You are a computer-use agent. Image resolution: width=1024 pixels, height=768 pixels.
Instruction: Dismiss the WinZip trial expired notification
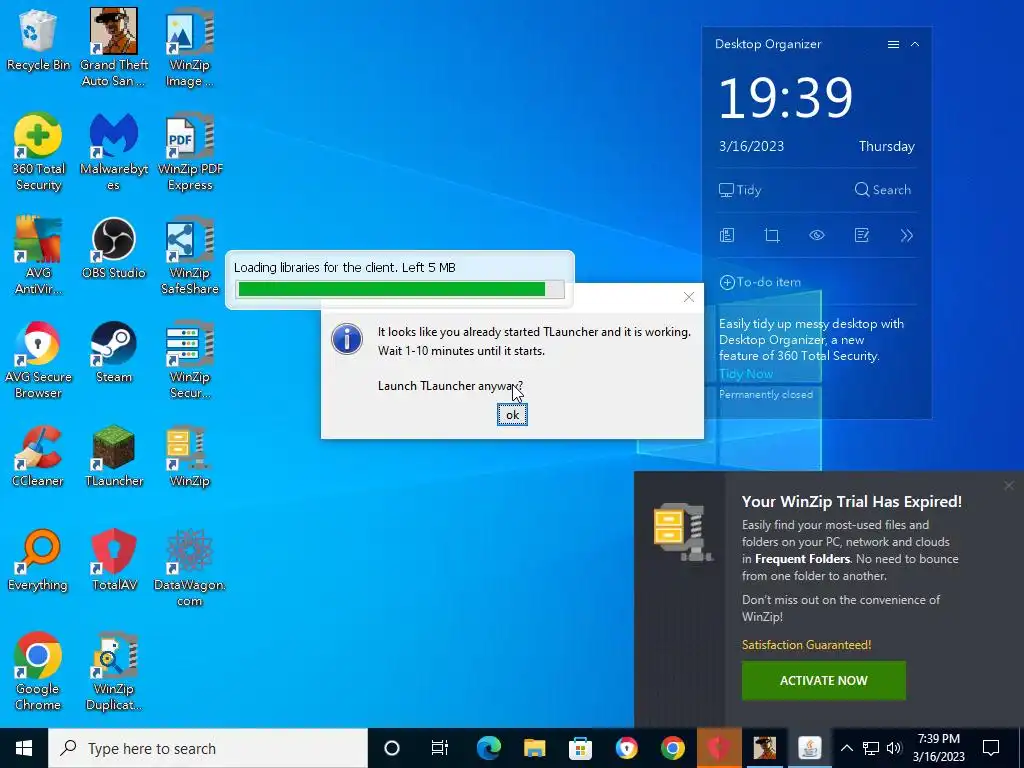pyautogui.click(x=1009, y=485)
